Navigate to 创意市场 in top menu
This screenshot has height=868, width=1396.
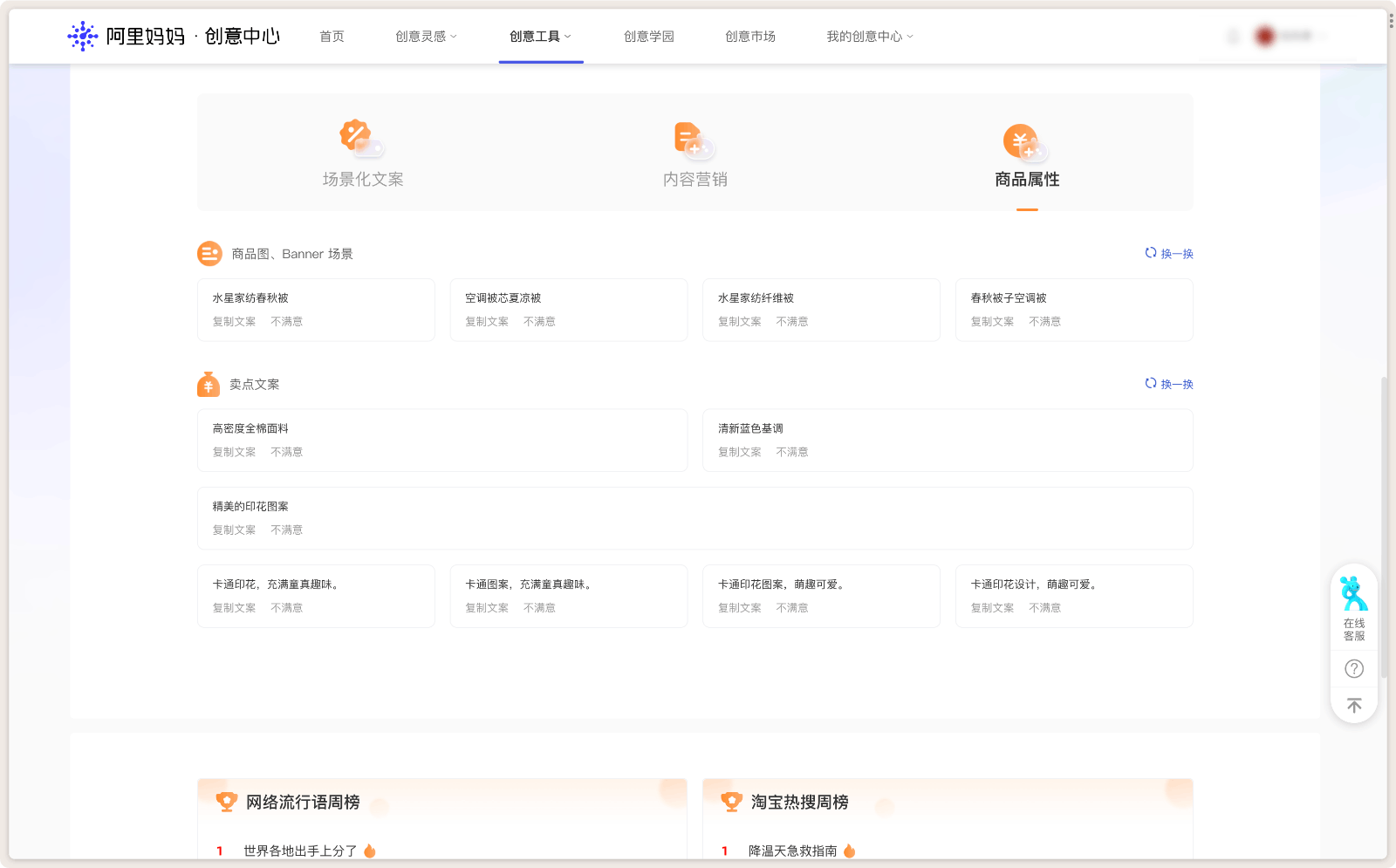[750, 37]
